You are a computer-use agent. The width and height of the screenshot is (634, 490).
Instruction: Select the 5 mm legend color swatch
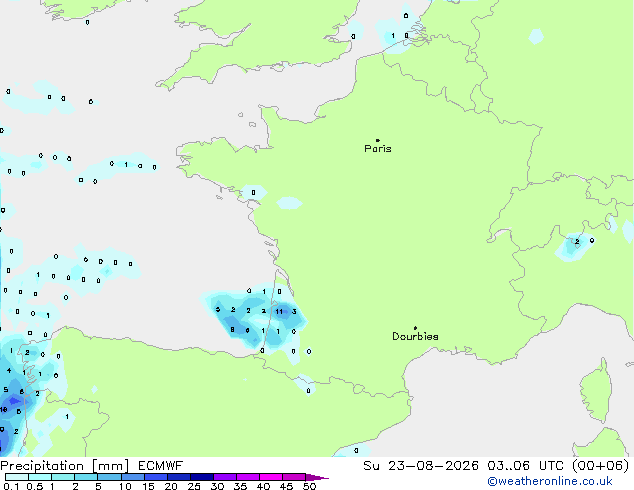109,477
